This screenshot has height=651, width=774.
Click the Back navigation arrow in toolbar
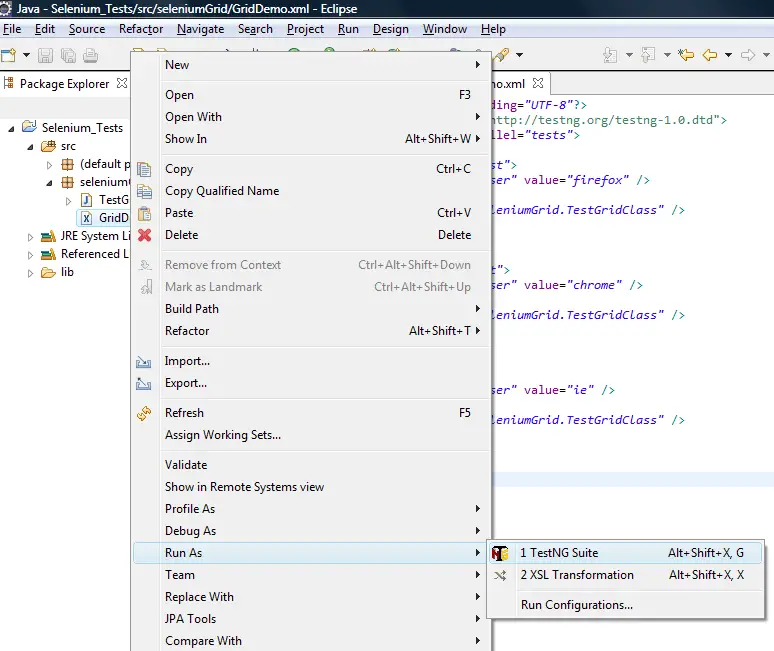(x=711, y=55)
